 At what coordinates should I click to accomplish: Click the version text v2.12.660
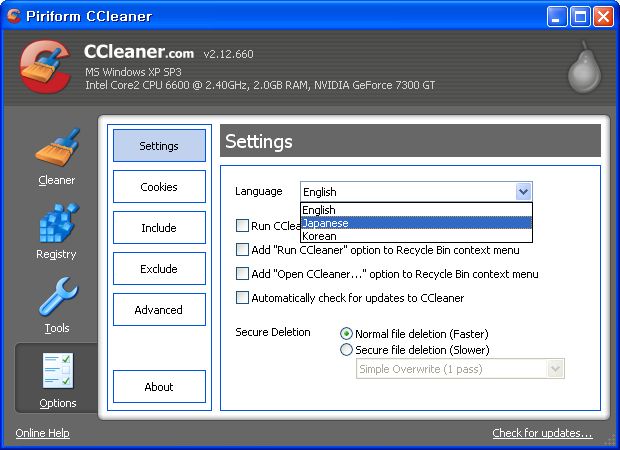[x=229, y=54]
